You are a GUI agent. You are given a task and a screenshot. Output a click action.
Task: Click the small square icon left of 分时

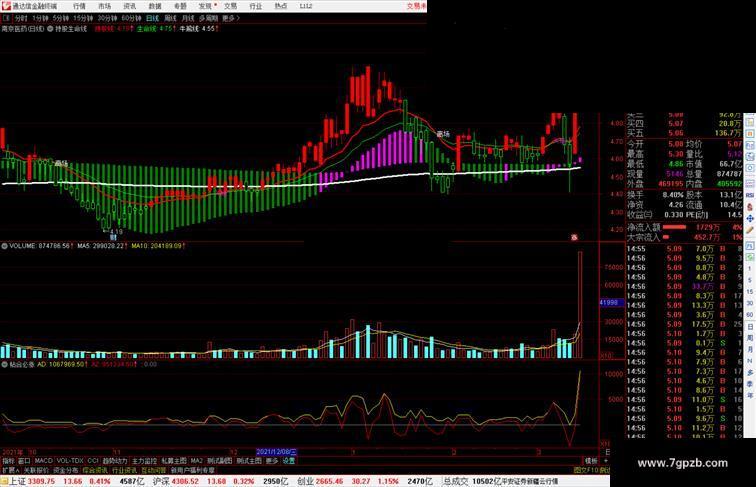point(6,18)
